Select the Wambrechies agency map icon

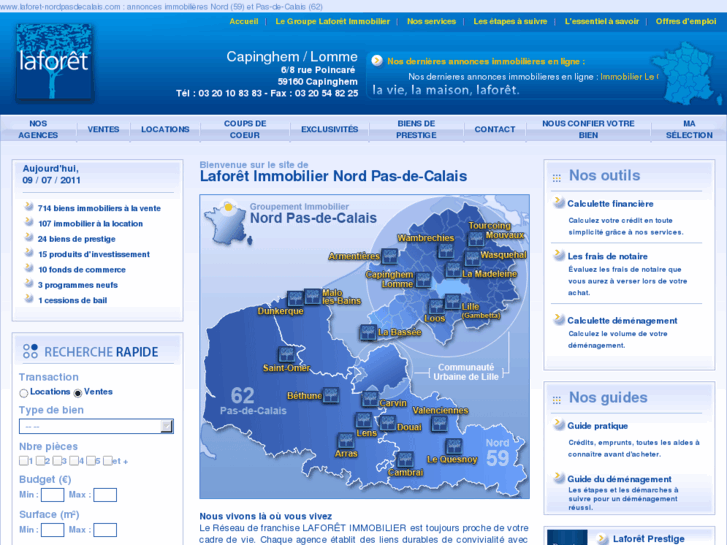[446, 250]
